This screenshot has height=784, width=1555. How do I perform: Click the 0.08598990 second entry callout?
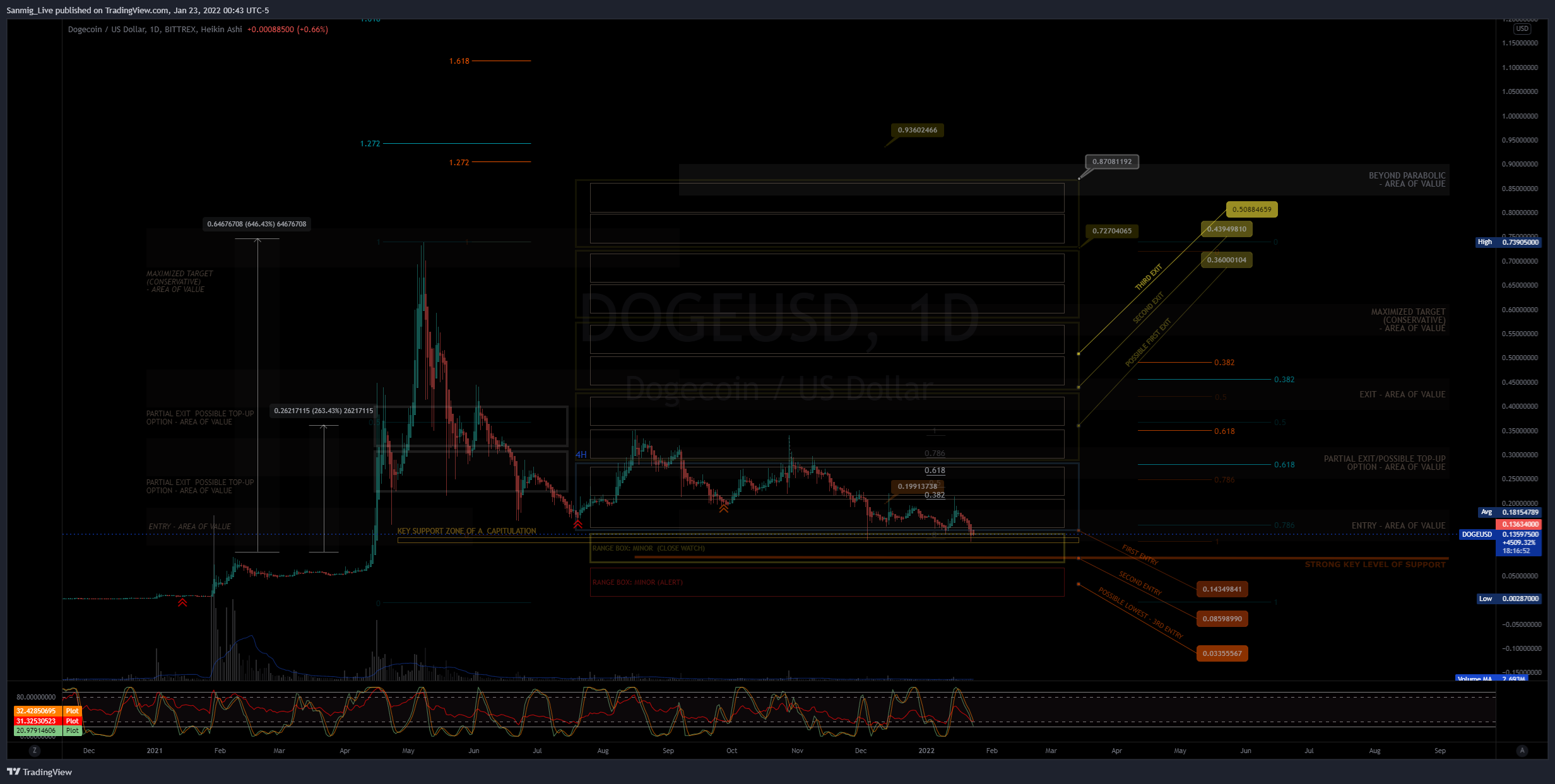point(1222,619)
